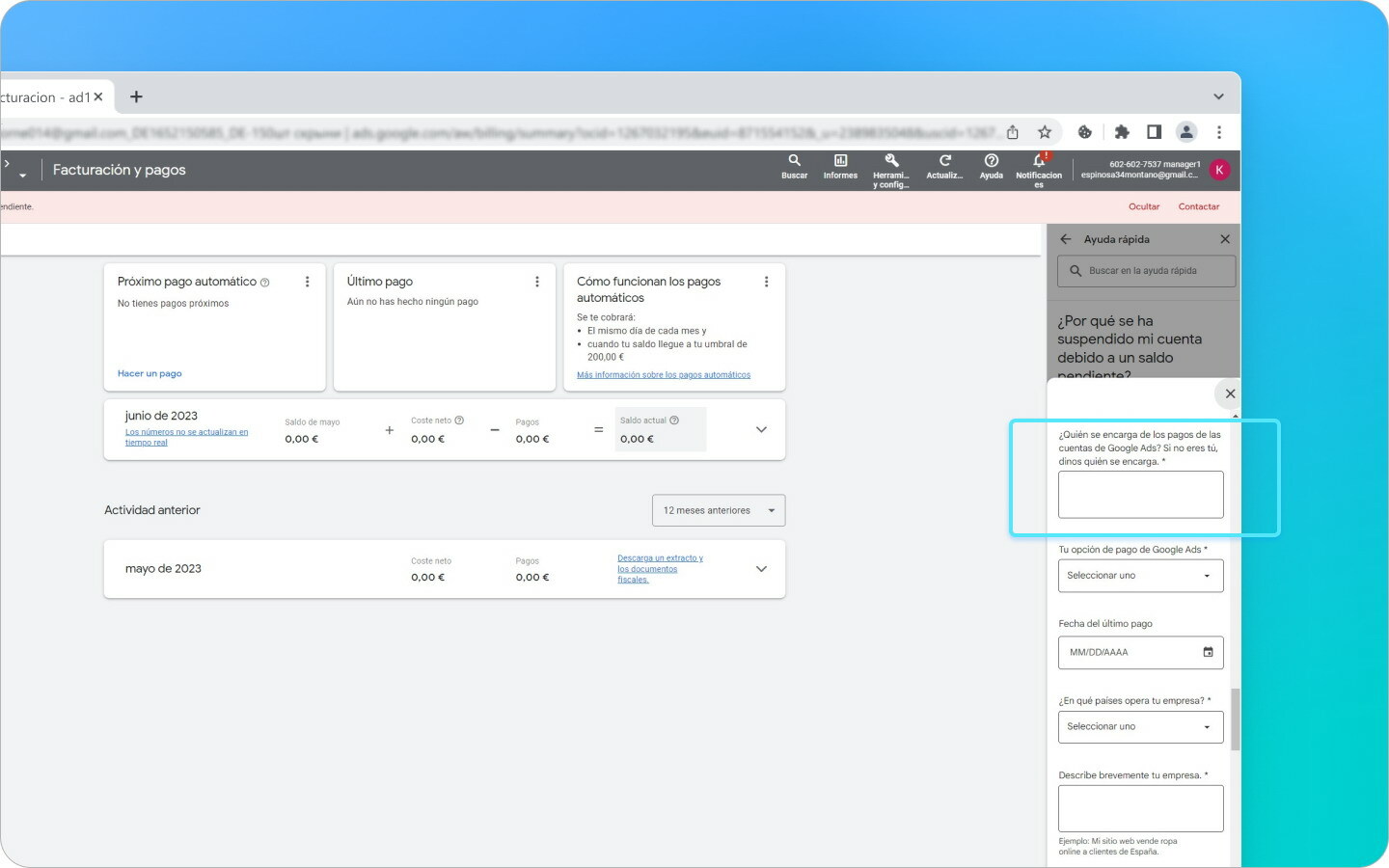Click the Buscar en la ayuda rápida field
The width and height of the screenshot is (1389, 868).
click(1147, 271)
